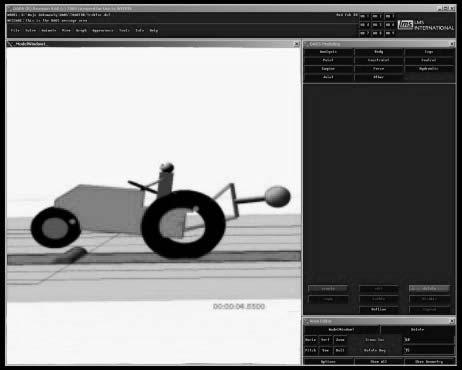
Task: Click the Analysis modeling category
Action: pos(329,52)
